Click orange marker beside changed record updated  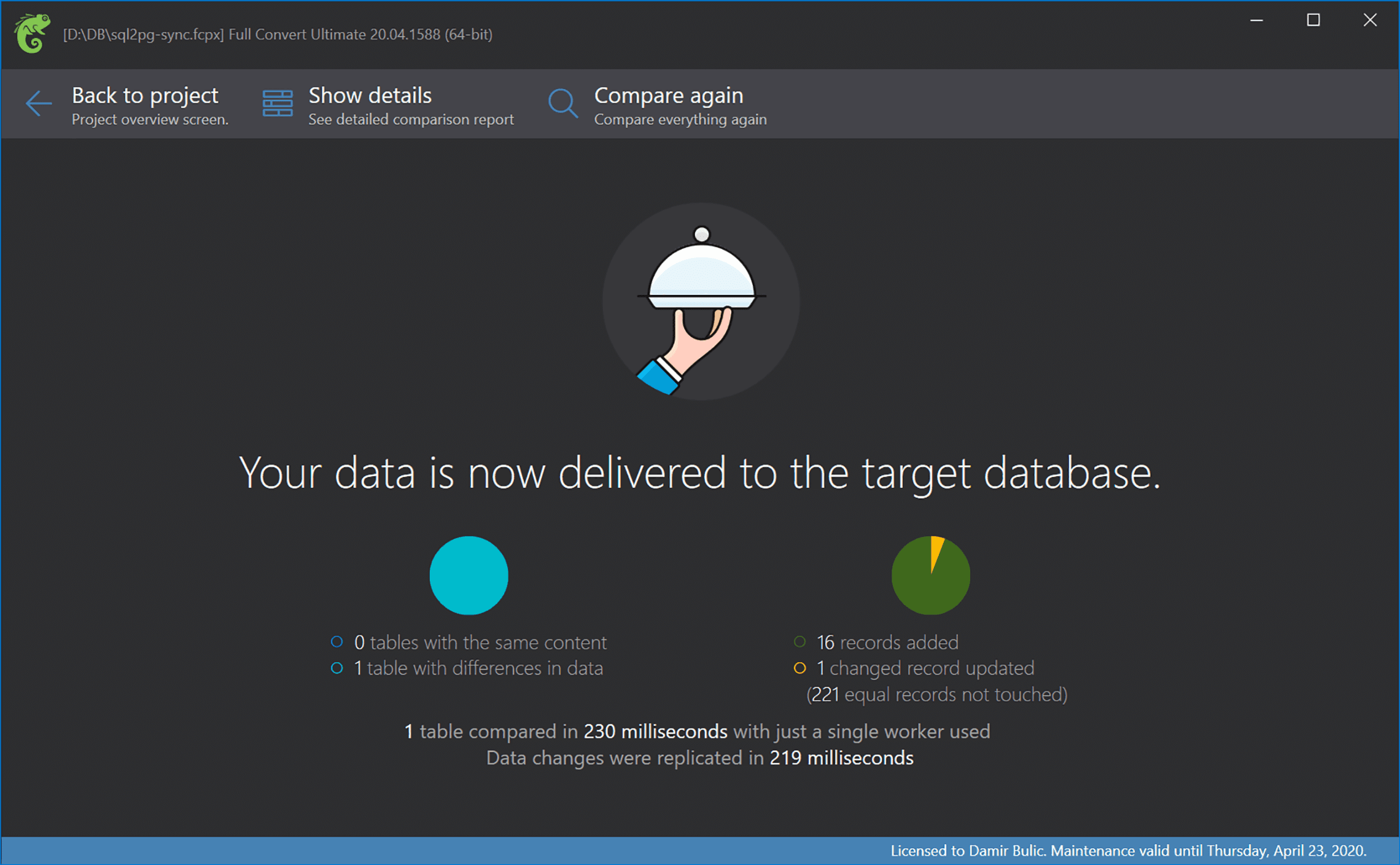tap(799, 668)
